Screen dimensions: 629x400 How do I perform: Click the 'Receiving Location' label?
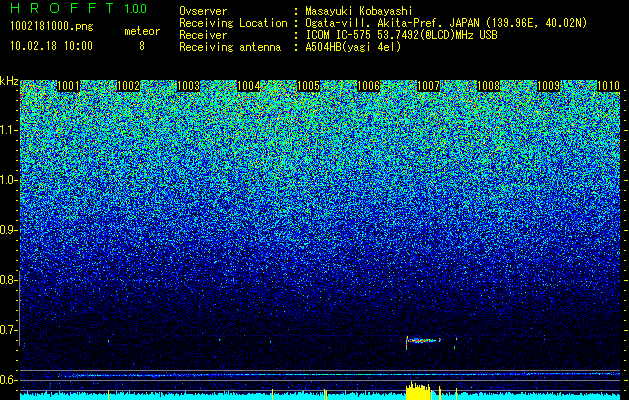coord(233,23)
